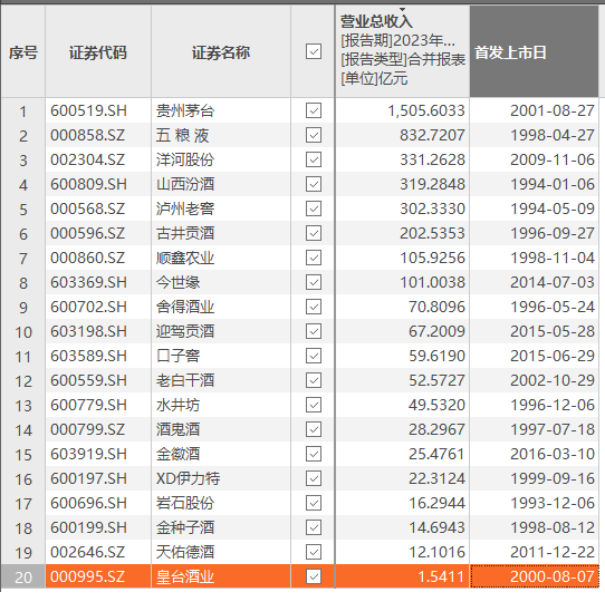Viewport: 605px width, 593px height.
Task: Toggle checkbox in the 古井贡酒 row
Action: coord(313,233)
